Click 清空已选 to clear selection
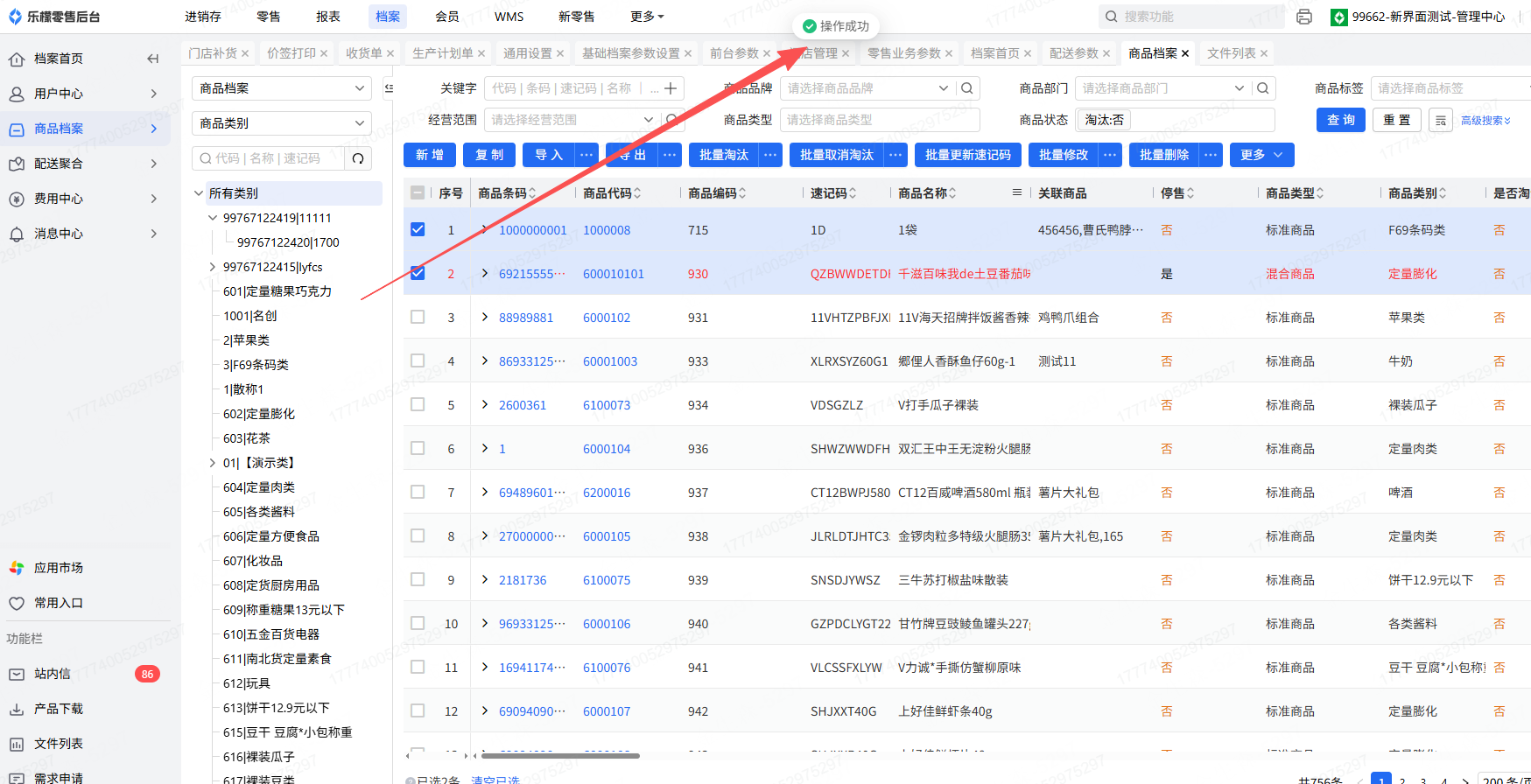The height and width of the screenshot is (784, 1531). click(x=495, y=779)
